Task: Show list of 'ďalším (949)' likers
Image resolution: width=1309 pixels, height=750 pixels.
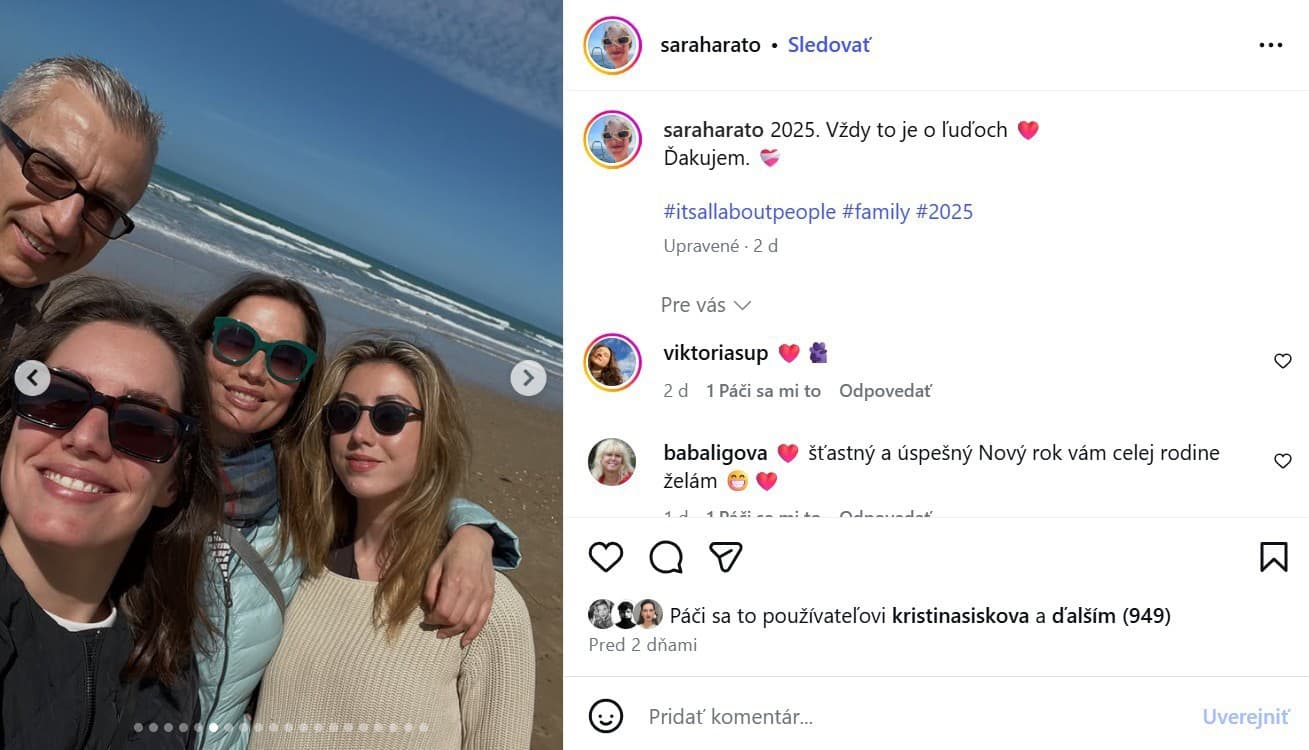Action: [x=1110, y=616]
